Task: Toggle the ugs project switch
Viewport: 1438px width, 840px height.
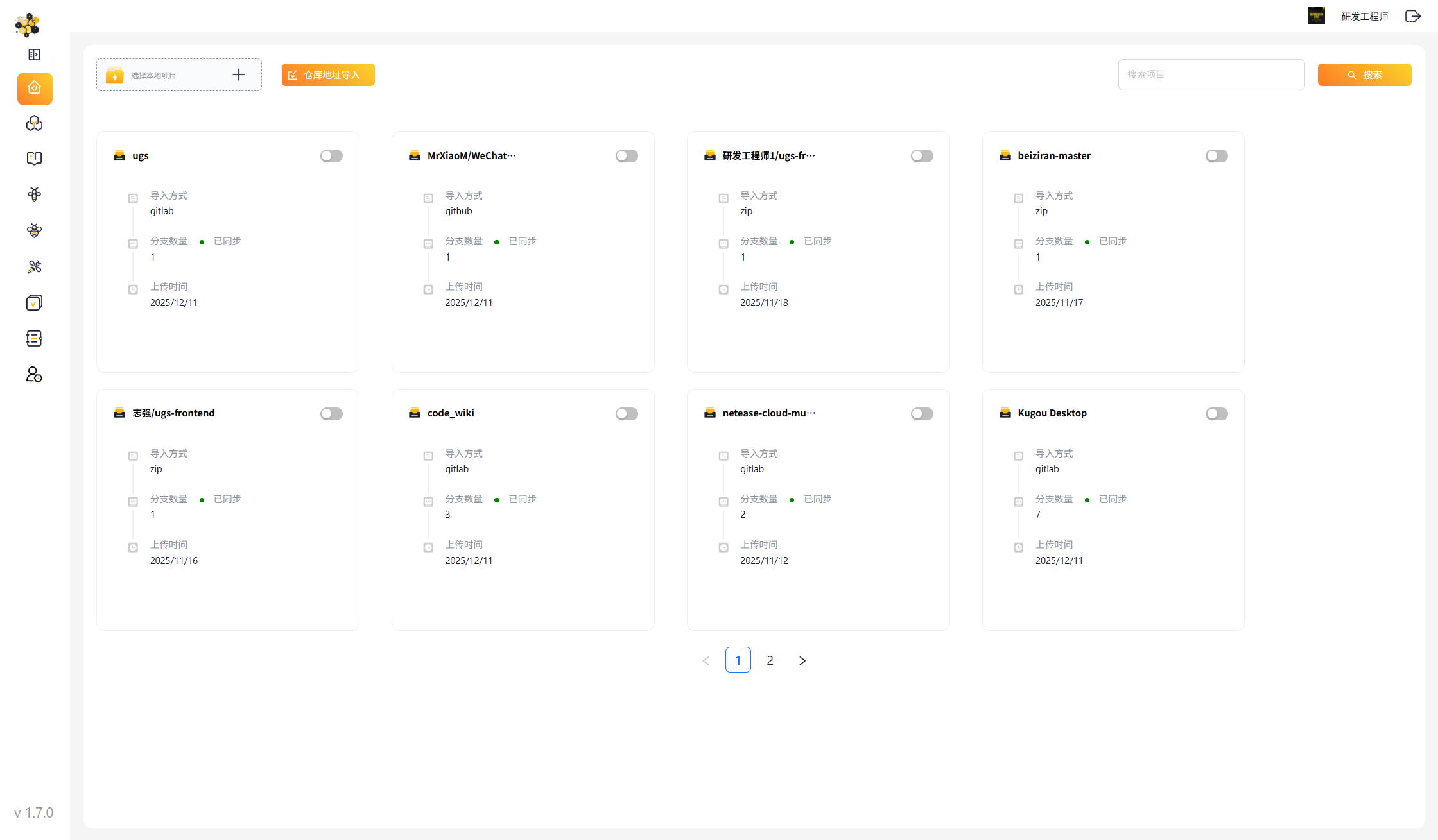Action: click(x=331, y=156)
